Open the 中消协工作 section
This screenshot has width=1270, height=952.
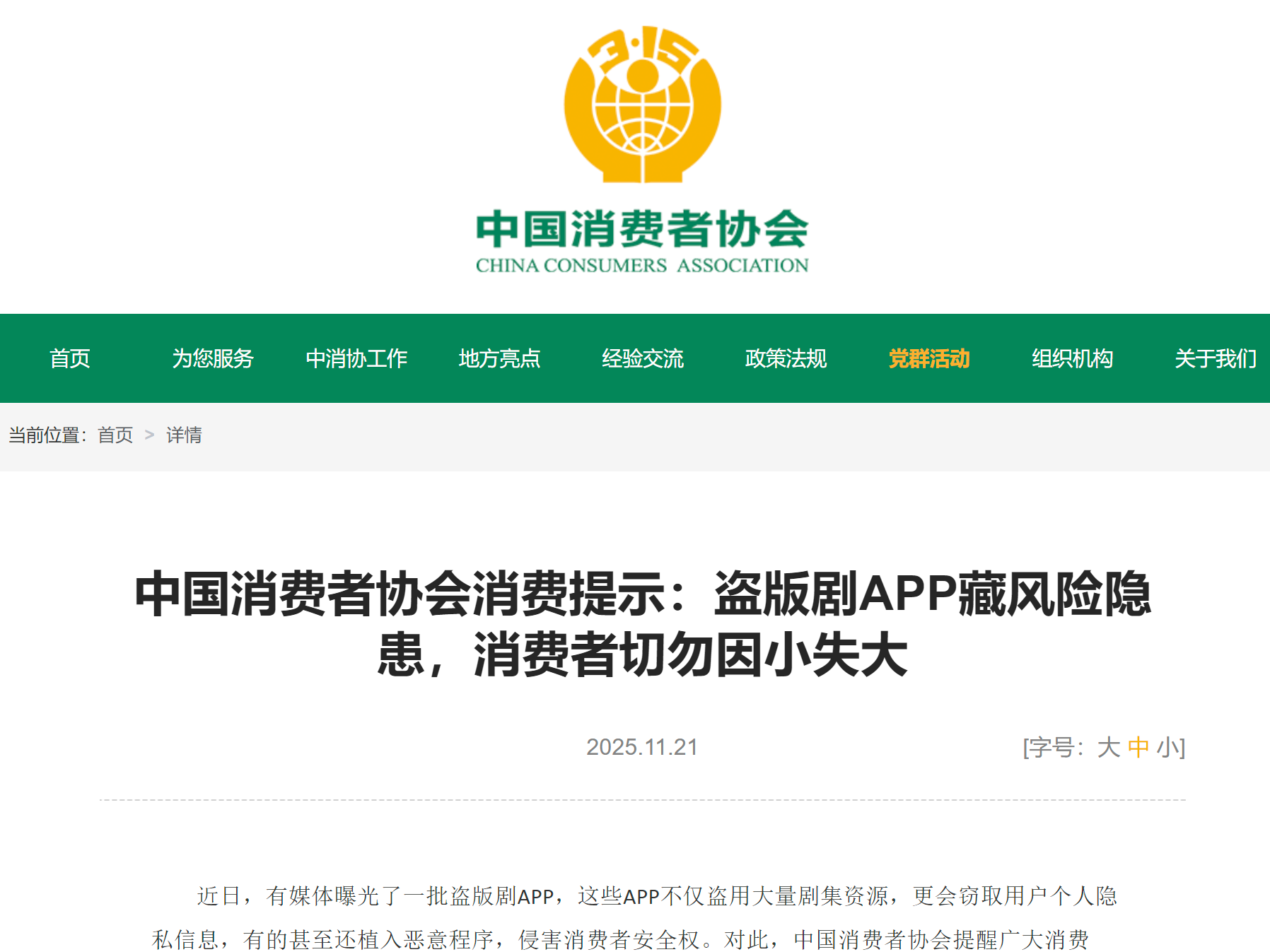pos(358,358)
